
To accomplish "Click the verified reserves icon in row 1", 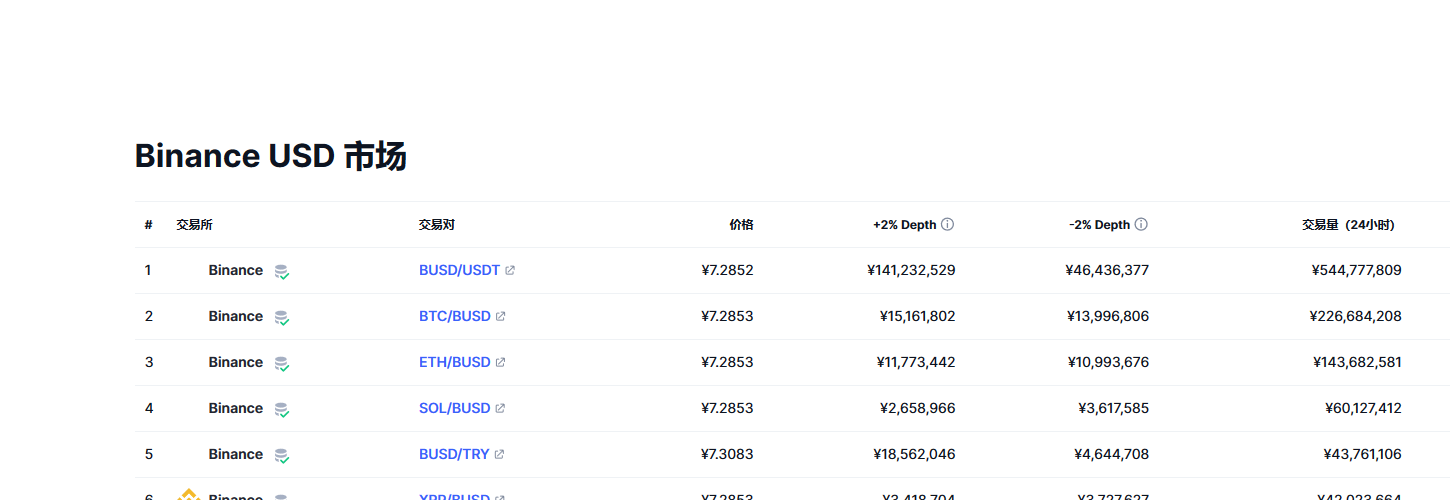I will click(282, 271).
